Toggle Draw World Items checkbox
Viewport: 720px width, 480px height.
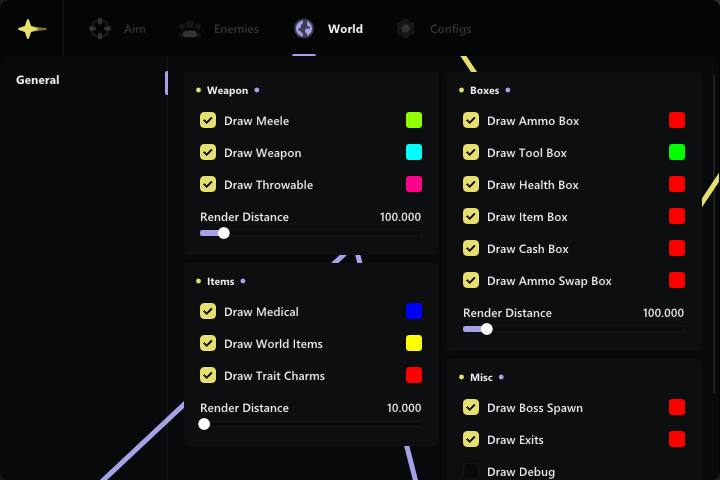click(x=208, y=344)
